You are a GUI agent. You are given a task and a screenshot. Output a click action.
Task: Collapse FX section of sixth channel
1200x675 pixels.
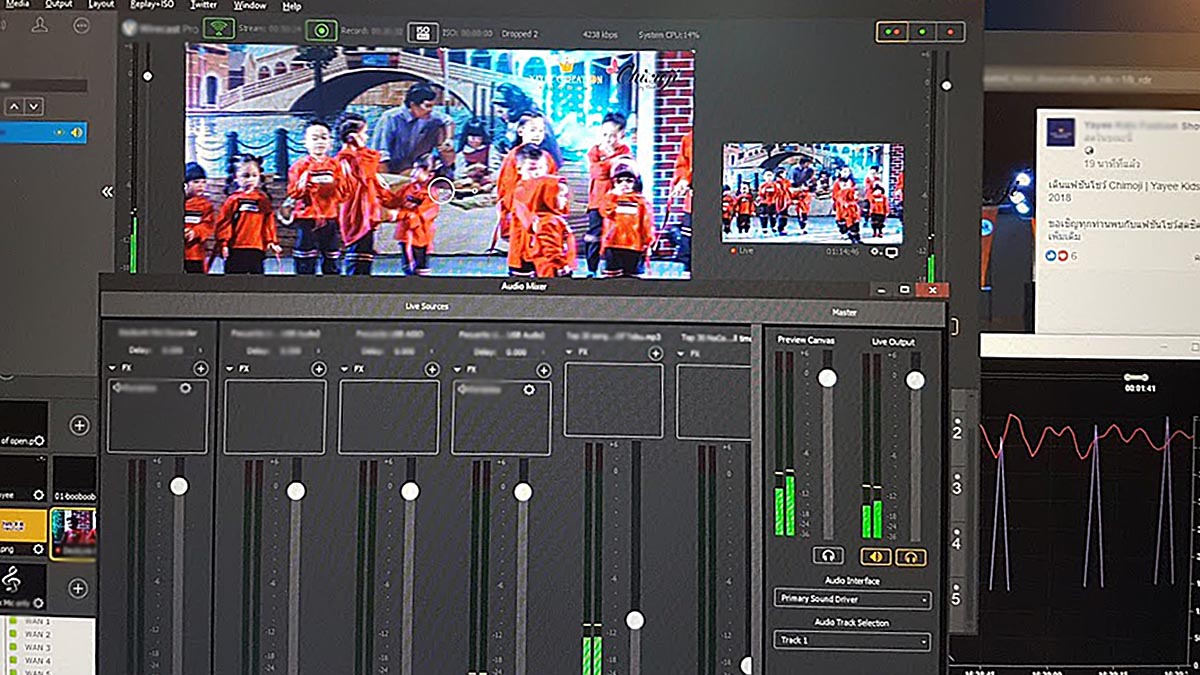682,352
